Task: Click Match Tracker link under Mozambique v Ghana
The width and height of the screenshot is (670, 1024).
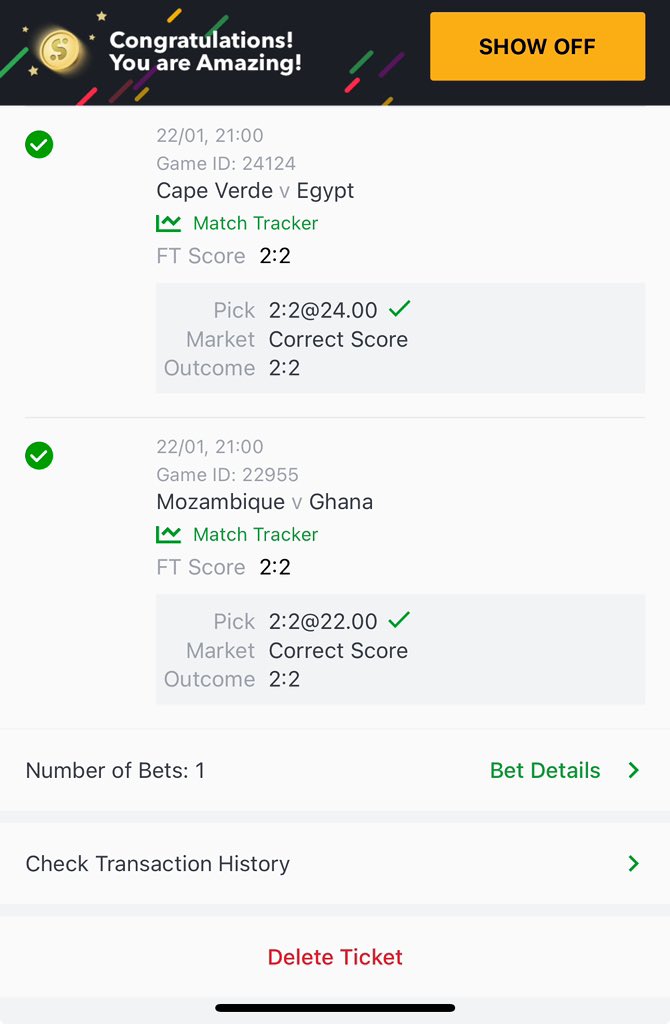Action: (255, 534)
